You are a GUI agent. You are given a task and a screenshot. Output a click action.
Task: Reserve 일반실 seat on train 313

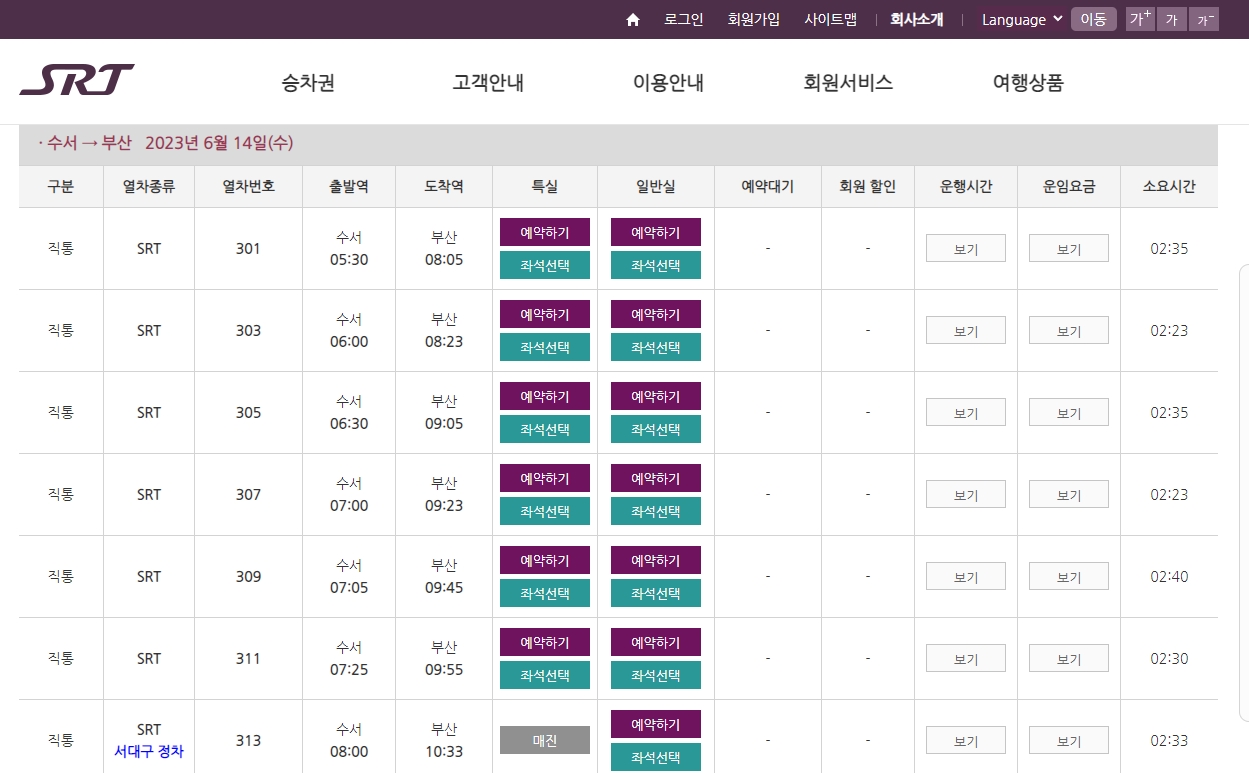[656, 724]
